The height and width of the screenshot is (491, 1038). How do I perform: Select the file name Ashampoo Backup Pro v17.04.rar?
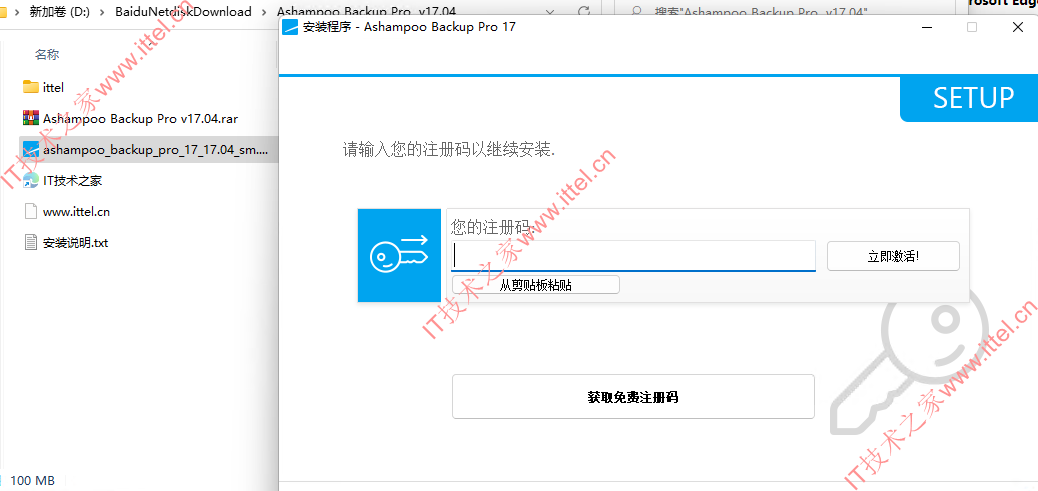pos(140,118)
